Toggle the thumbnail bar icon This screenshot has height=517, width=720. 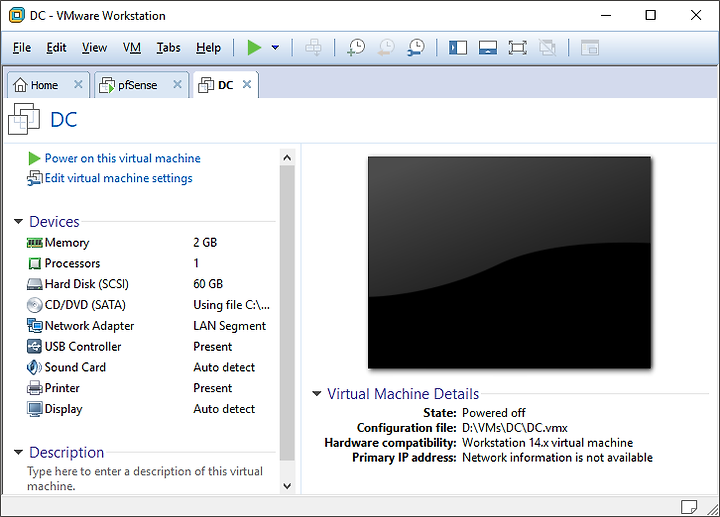click(x=488, y=48)
